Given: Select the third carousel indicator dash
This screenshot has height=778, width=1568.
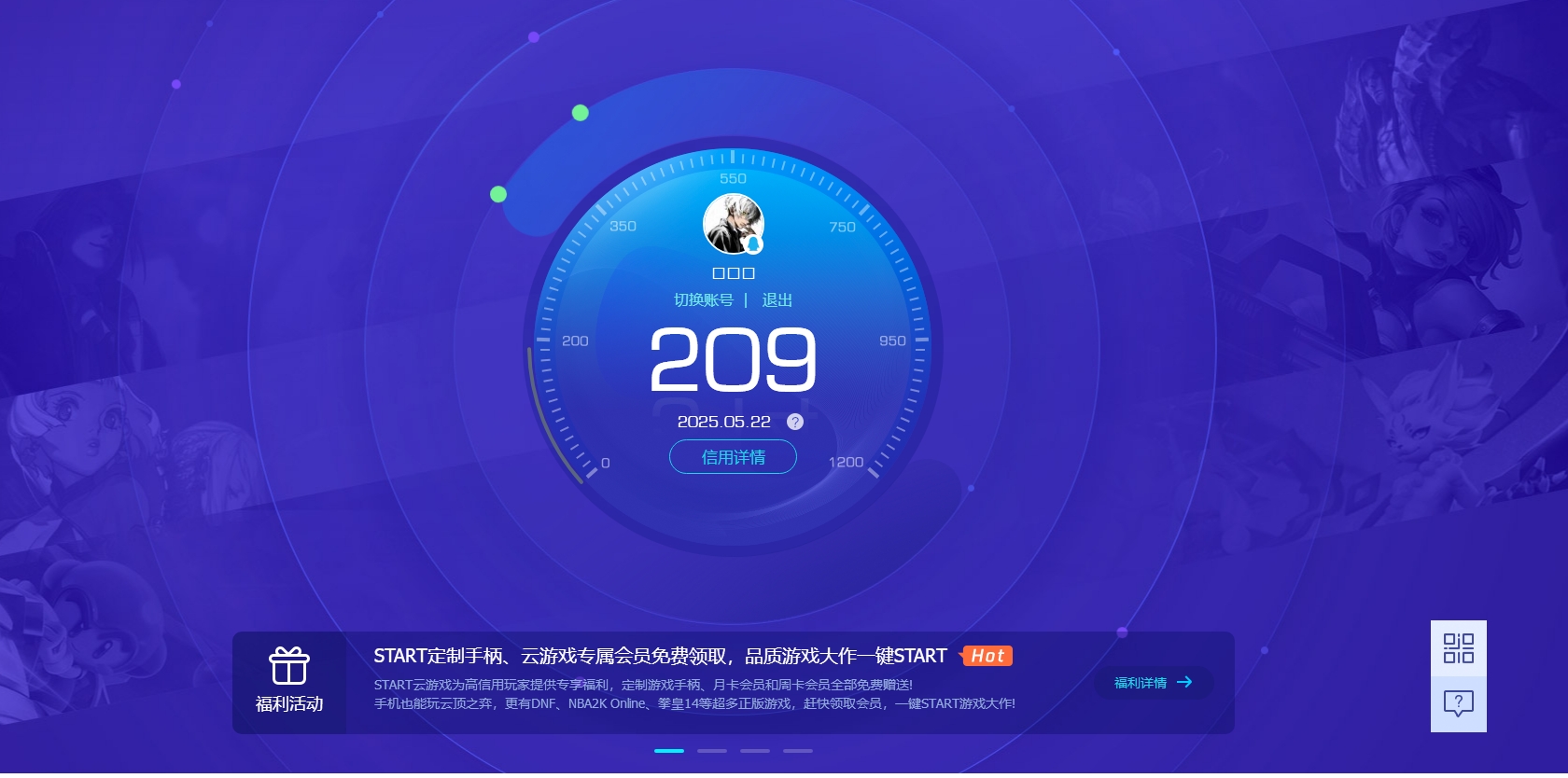Looking at the screenshot, I should (x=755, y=751).
